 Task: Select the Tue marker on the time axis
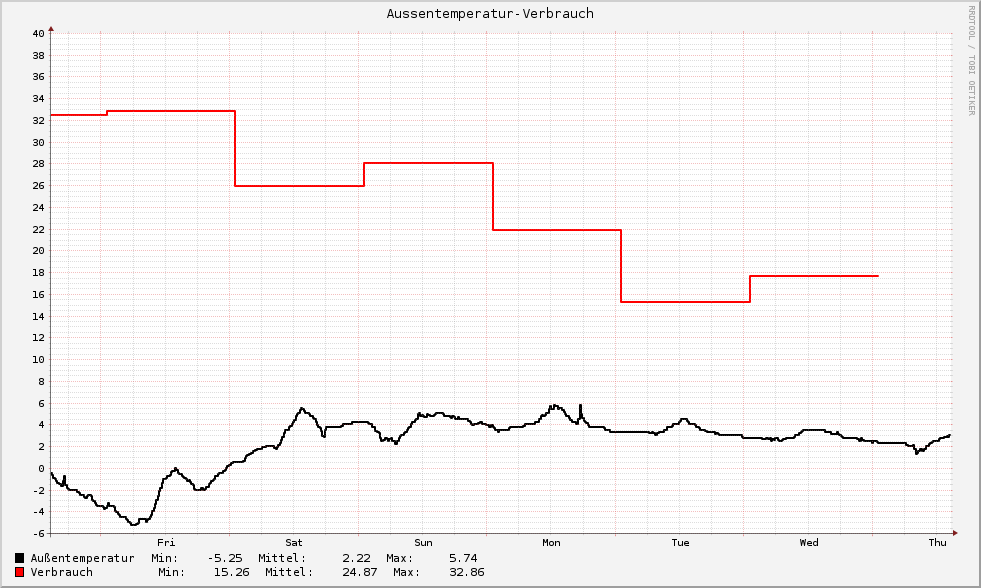[680, 543]
